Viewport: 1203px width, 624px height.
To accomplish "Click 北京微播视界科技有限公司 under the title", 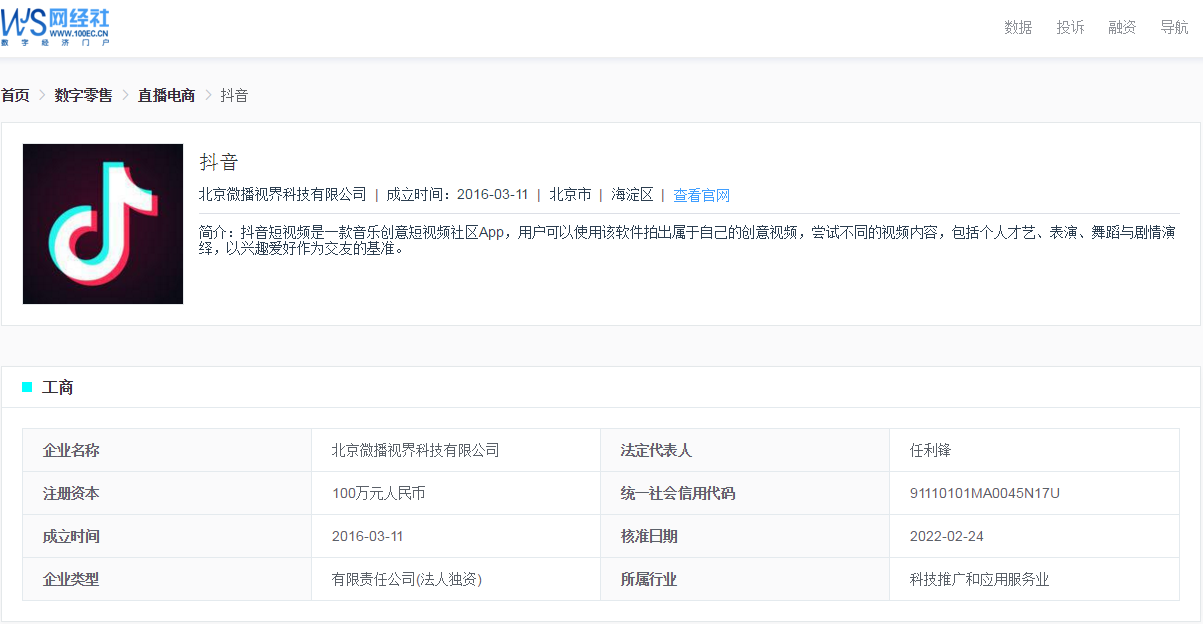I will pos(283,194).
